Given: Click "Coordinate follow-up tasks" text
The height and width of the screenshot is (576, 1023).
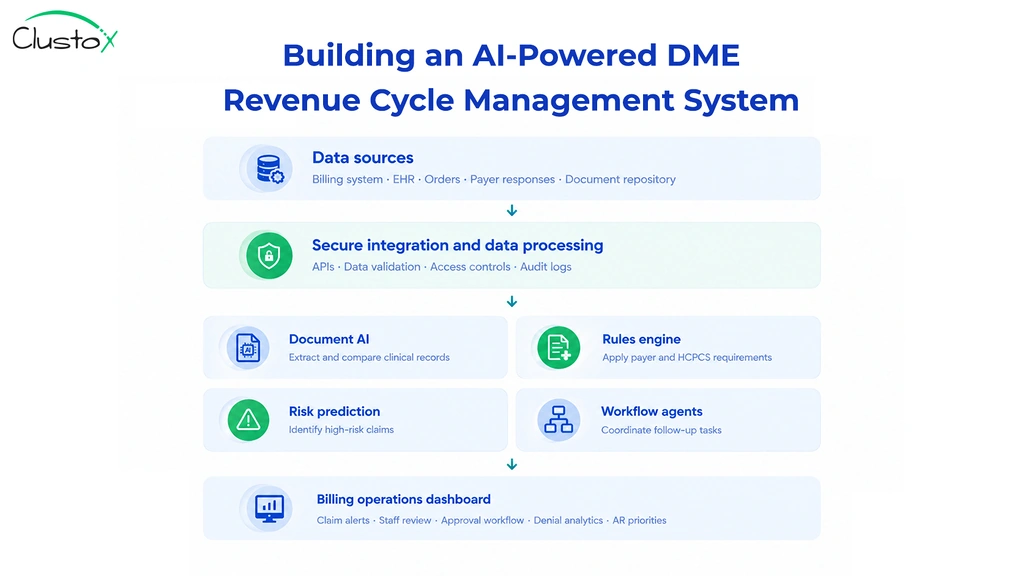Looking at the screenshot, I should [661, 430].
